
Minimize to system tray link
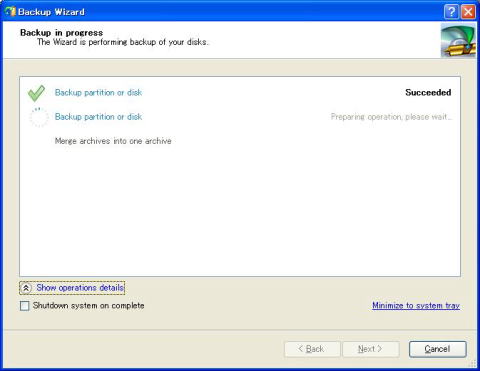pos(416,305)
